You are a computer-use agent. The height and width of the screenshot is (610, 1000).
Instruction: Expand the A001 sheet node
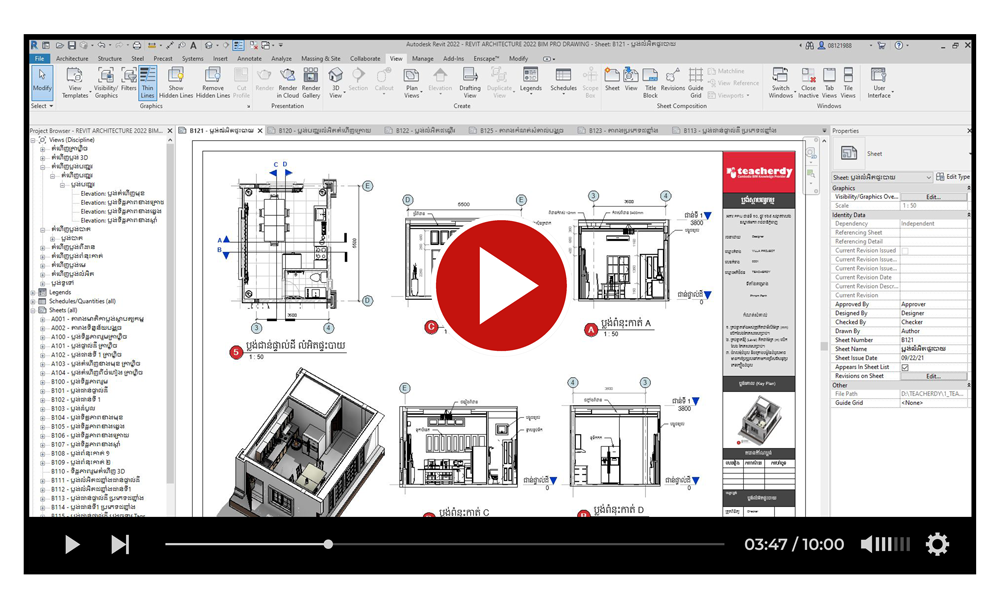(43, 319)
